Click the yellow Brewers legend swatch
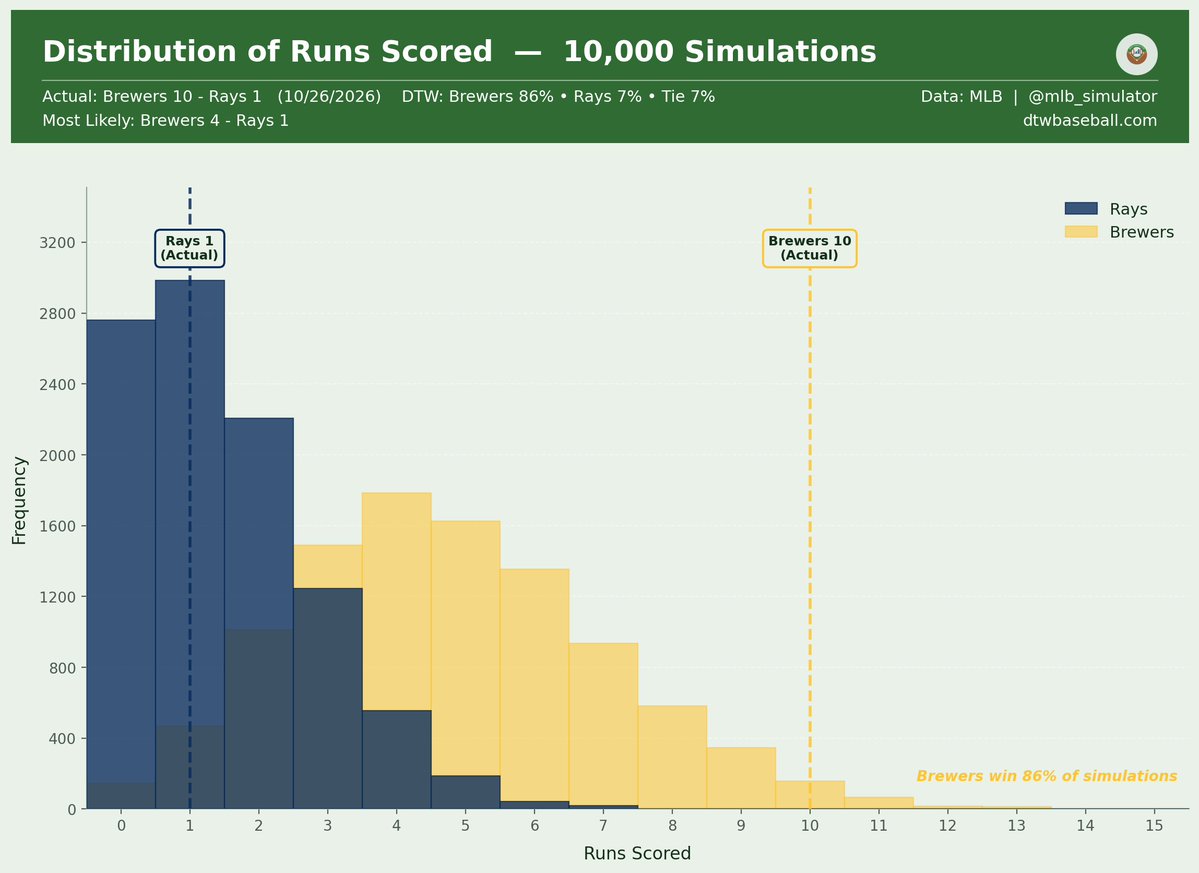Image resolution: width=1199 pixels, height=873 pixels. click(1080, 232)
